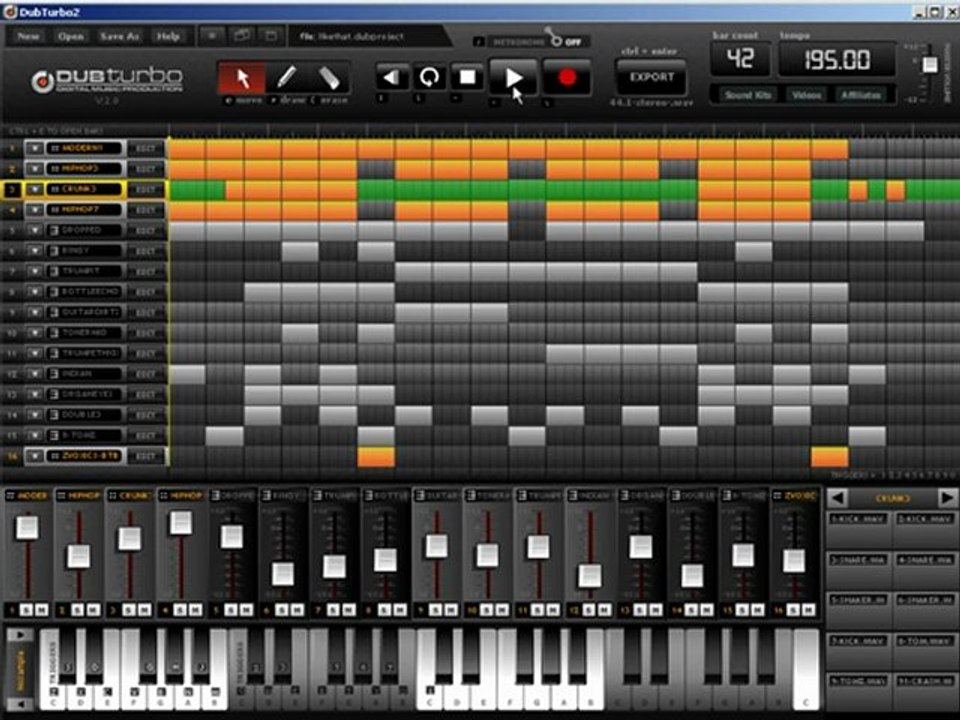This screenshot has height=720, width=960.
Task: Rewind to start with back arrow
Action: tap(391, 77)
